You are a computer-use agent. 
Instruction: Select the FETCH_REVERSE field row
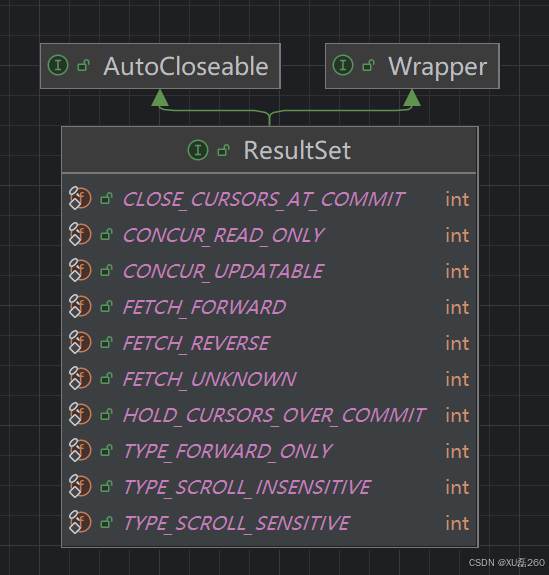tap(270, 343)
